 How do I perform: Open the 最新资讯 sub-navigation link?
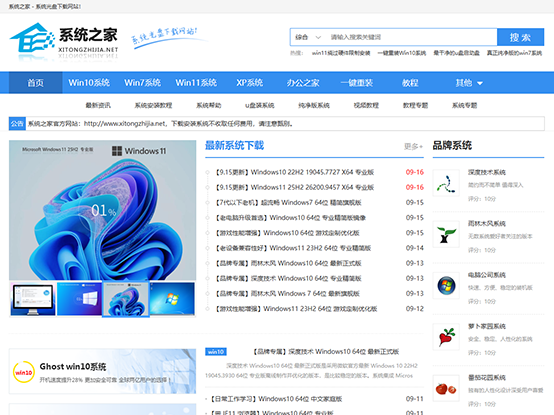coord(98,105)
